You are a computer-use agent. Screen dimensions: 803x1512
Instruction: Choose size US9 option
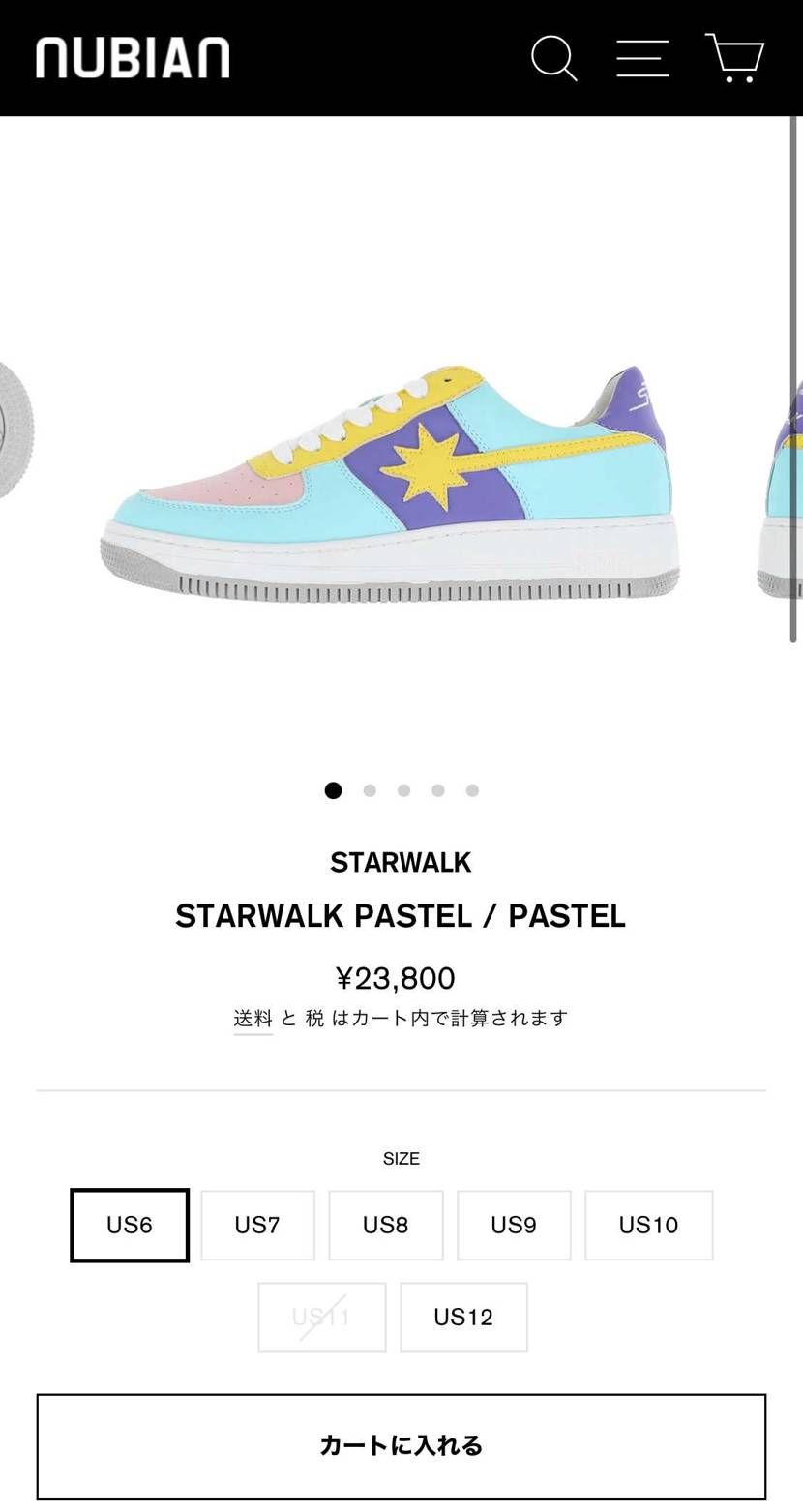pos(514,1225)
